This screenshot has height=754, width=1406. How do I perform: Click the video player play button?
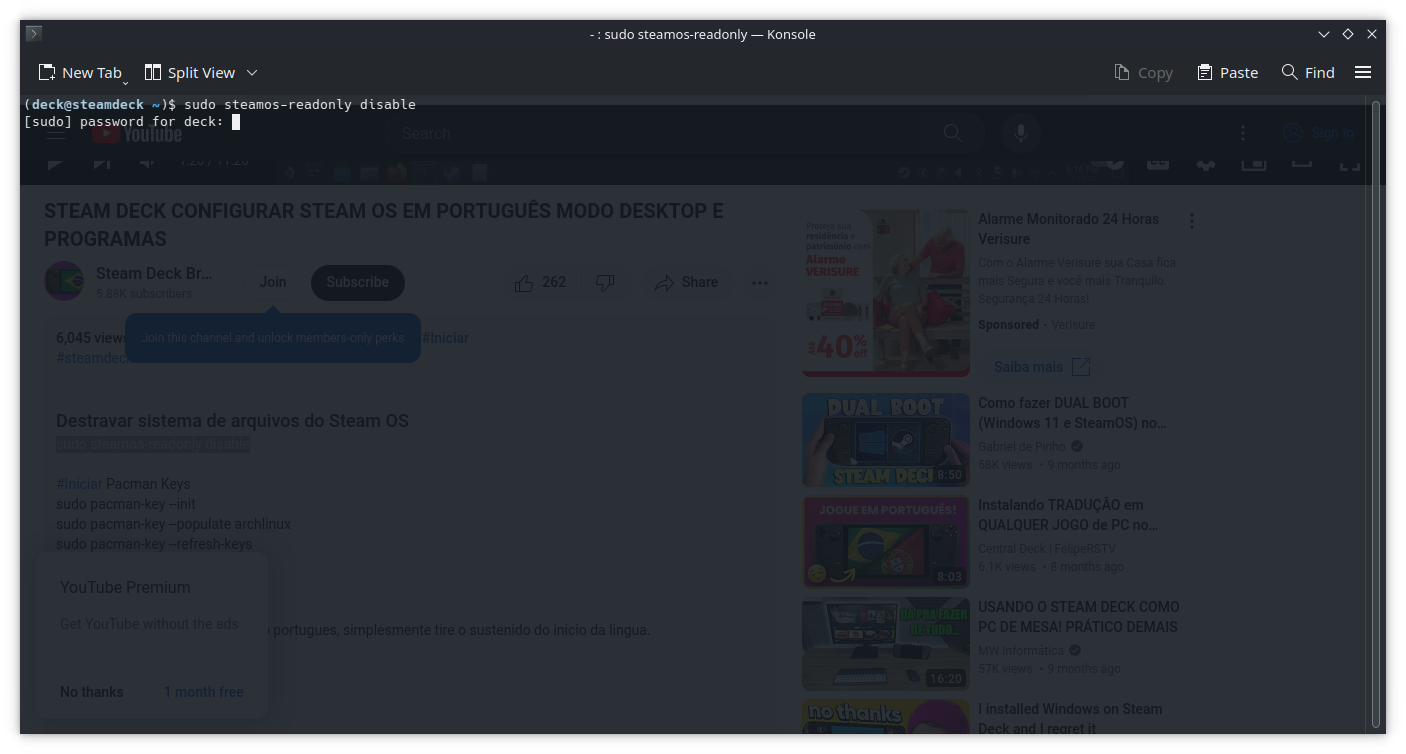(x=55, y=162)
